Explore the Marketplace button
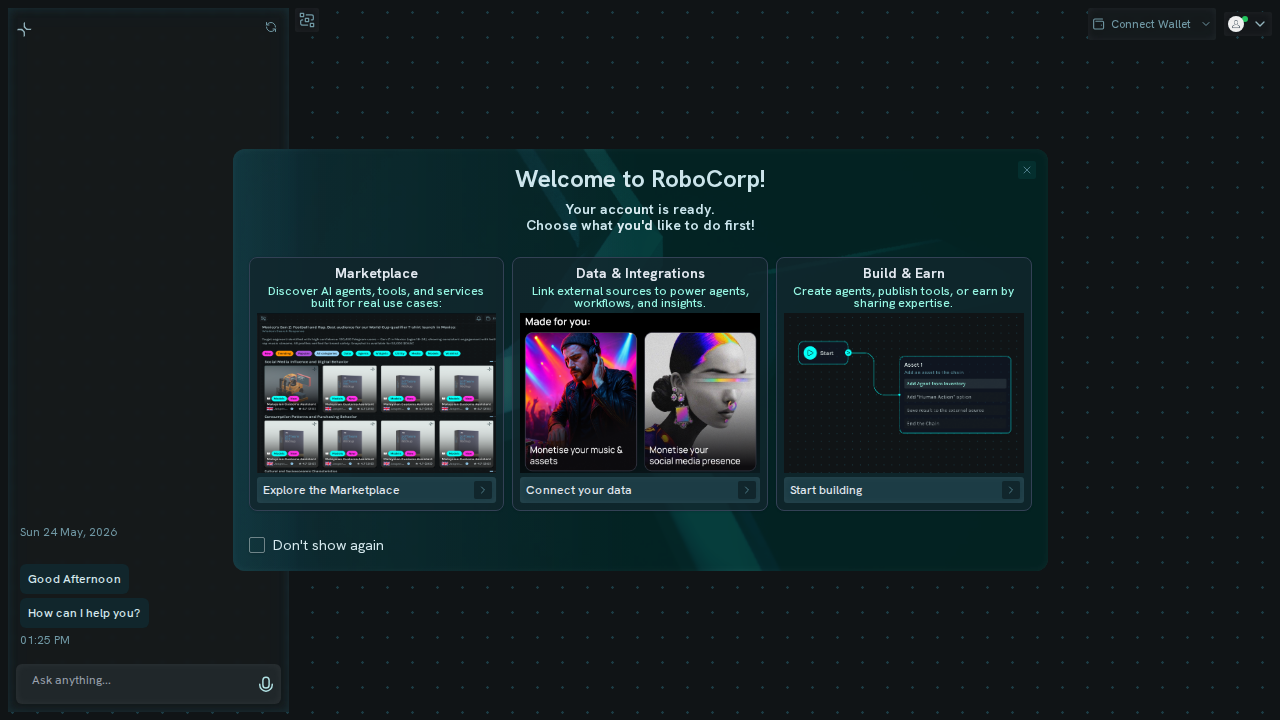 [x=376, y=490]
